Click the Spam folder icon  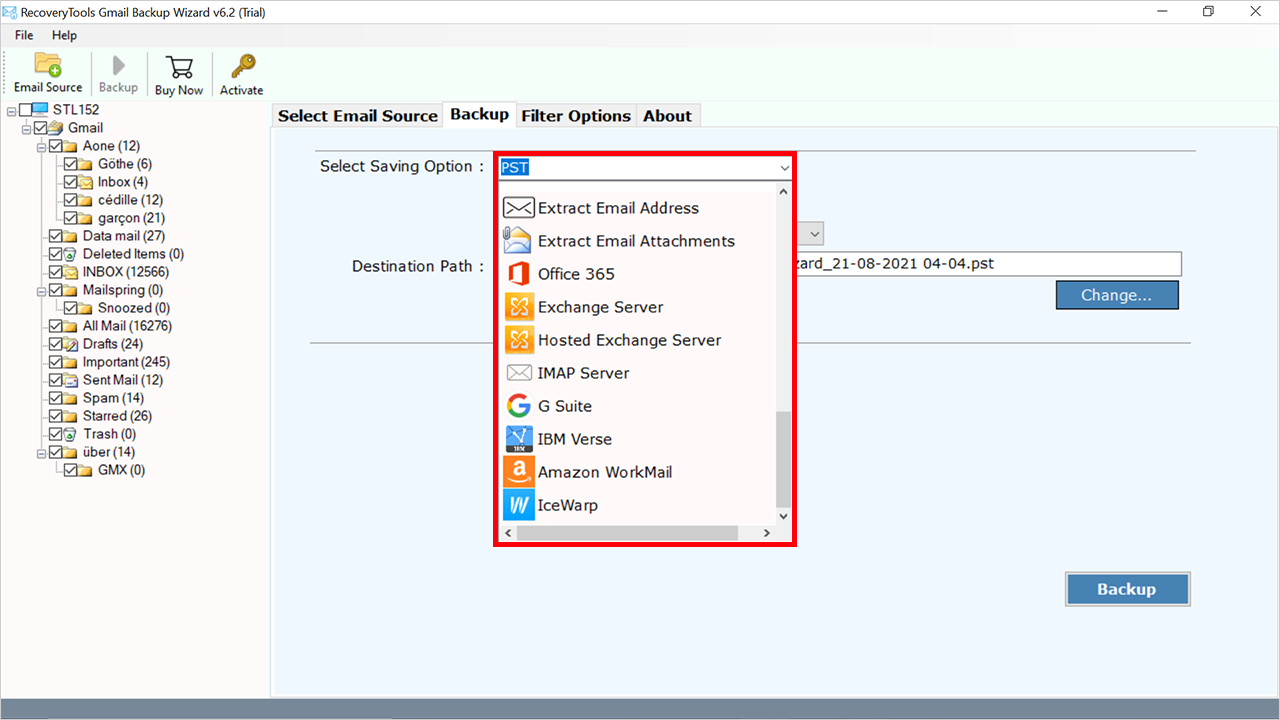[x=72, y=398]
